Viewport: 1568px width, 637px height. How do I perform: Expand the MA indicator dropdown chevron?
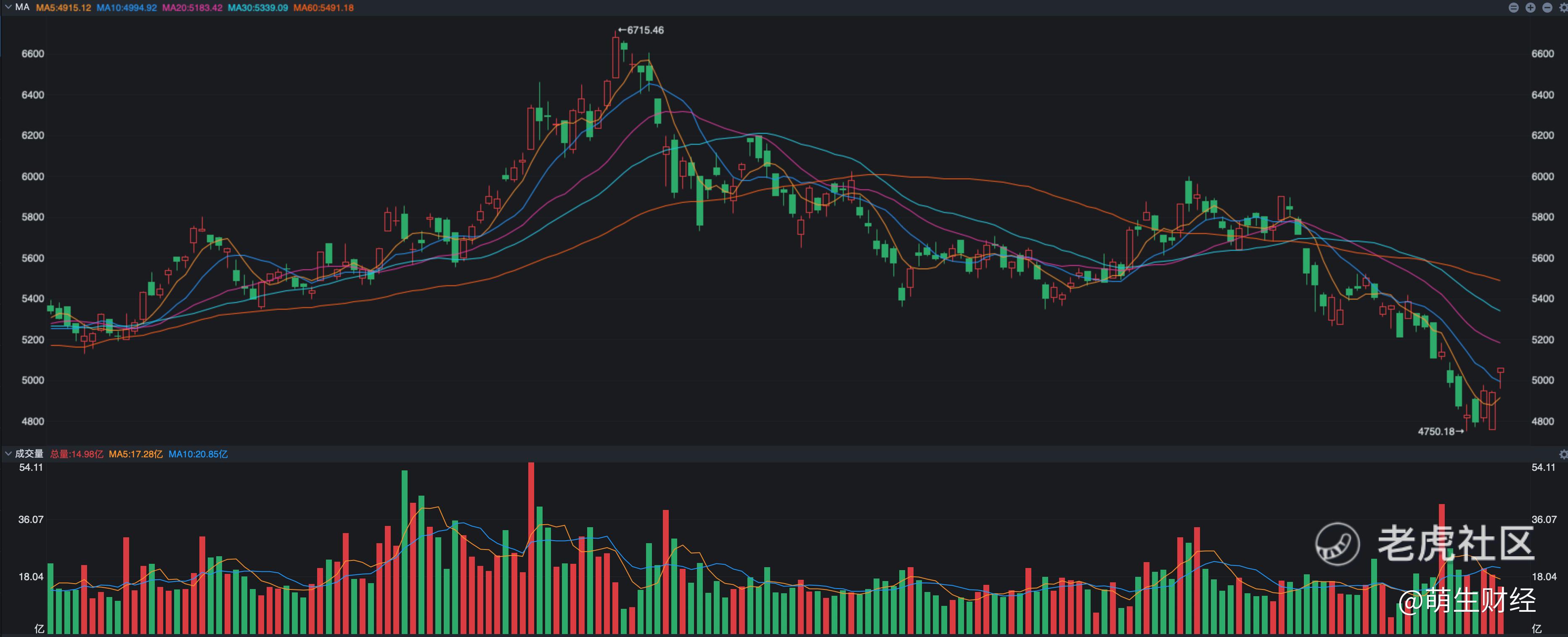(x=8, y=7)
